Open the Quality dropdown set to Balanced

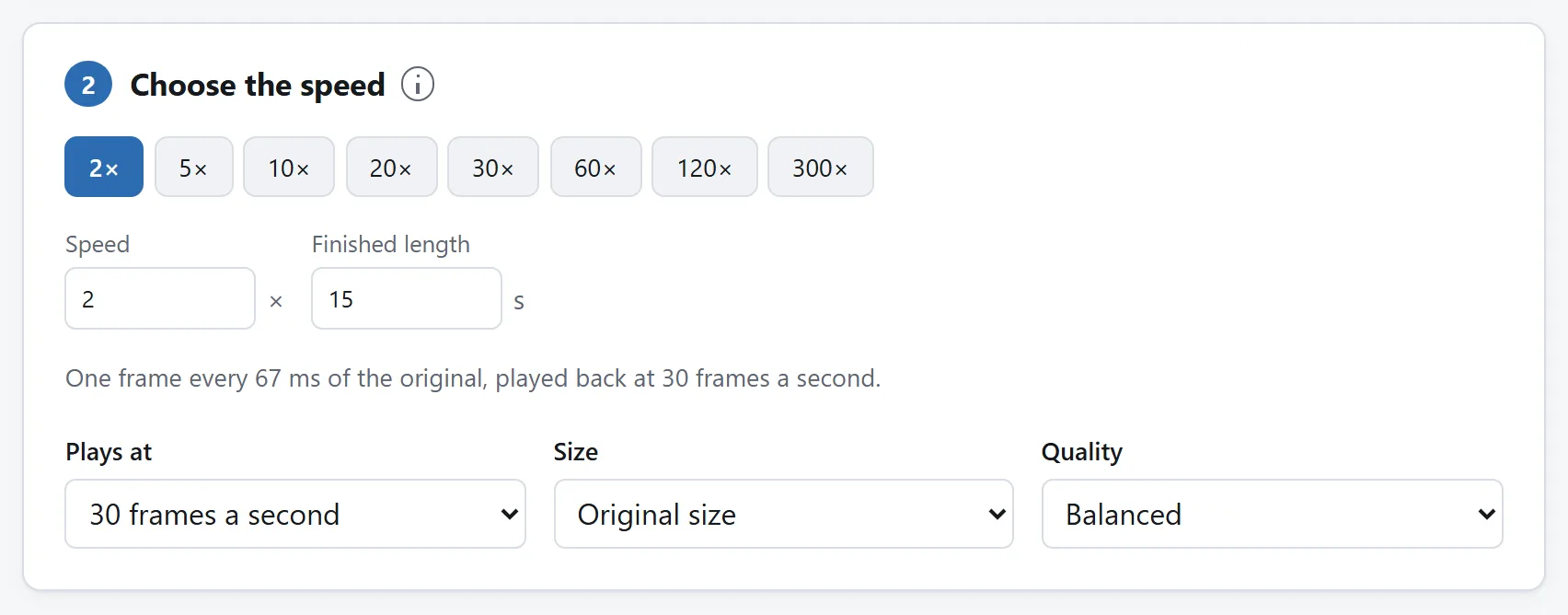click(x=1273, y=514)
